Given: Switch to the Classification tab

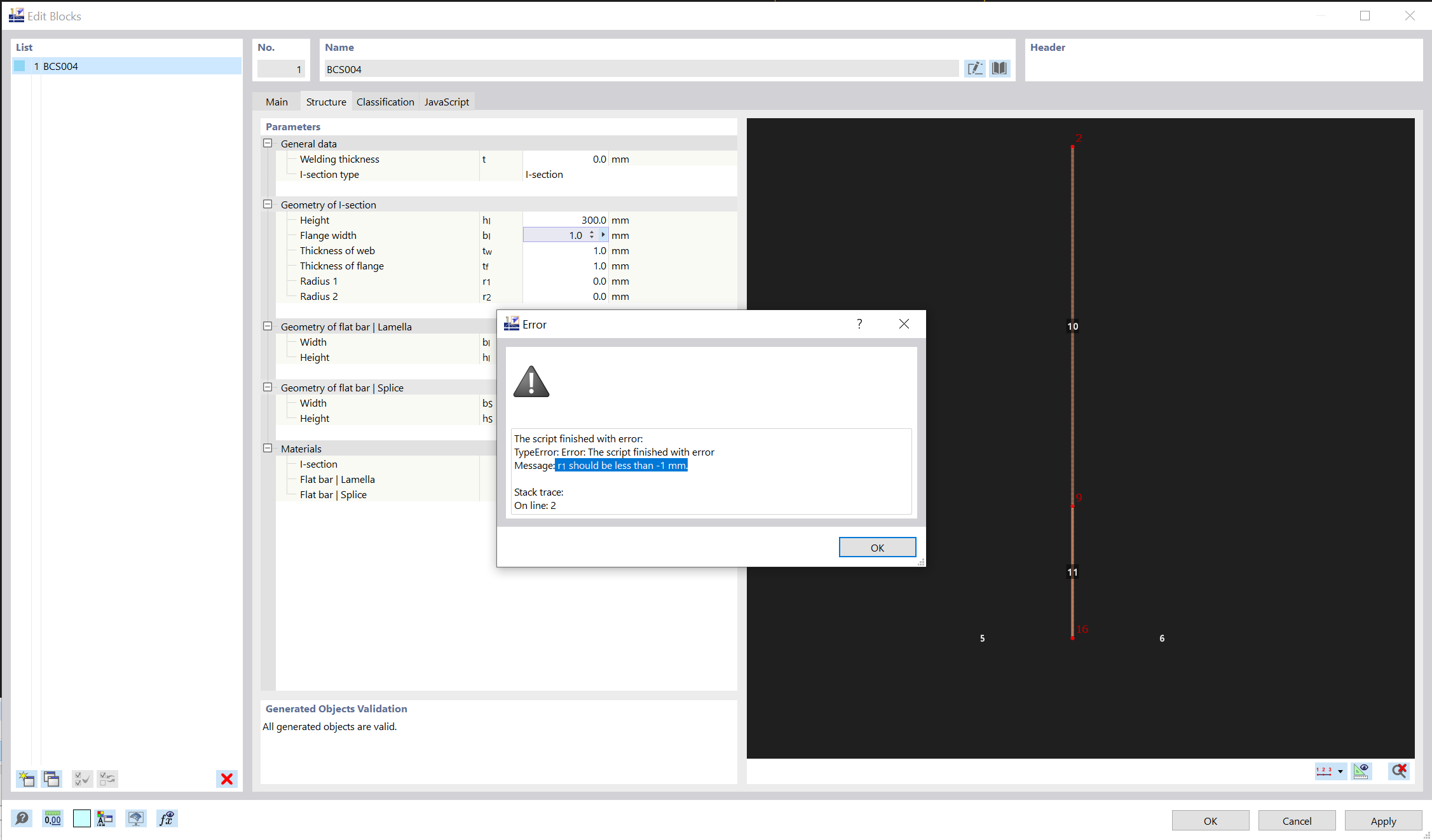Looking at the screenshot, I should [385, 102].
